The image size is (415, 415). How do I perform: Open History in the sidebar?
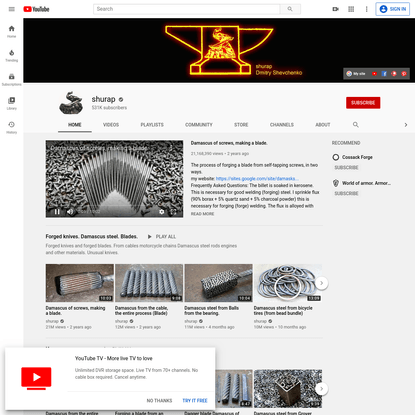coord(12,128)
